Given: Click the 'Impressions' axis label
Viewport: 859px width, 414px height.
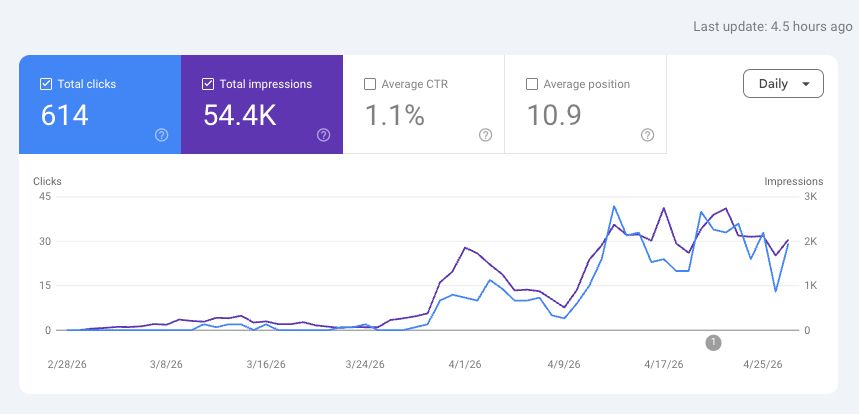Looking at the screenshot, I should 793,181.
